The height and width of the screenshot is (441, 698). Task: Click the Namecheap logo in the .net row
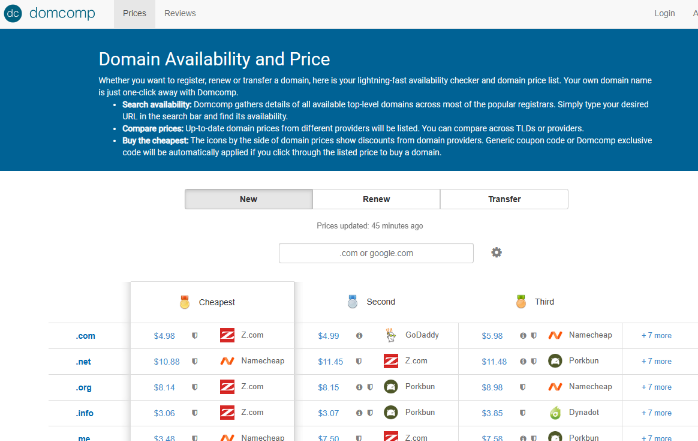pos(227,361)
